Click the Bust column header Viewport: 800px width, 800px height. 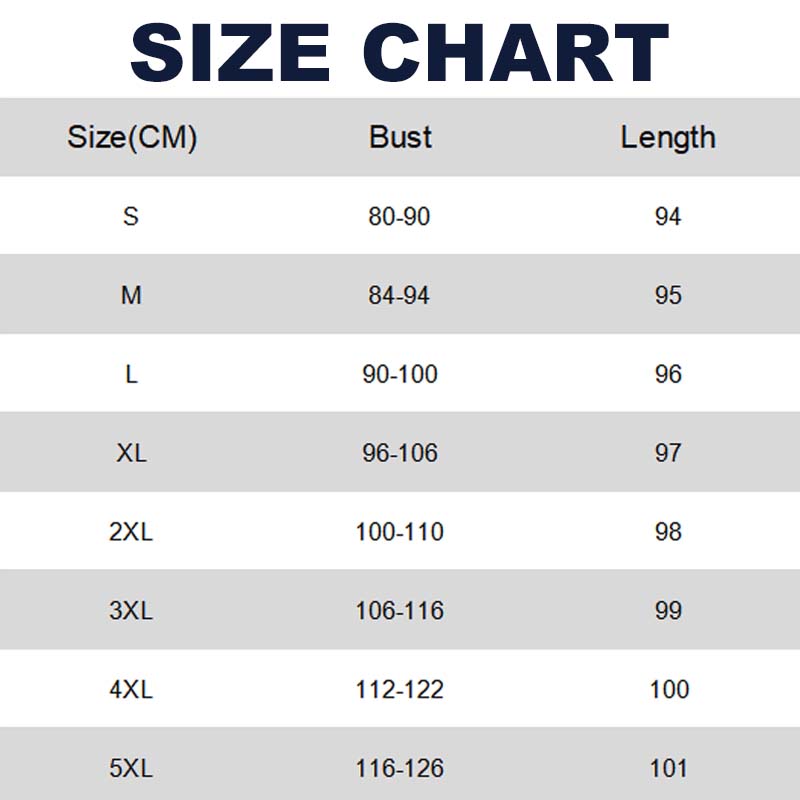(400, 137)
